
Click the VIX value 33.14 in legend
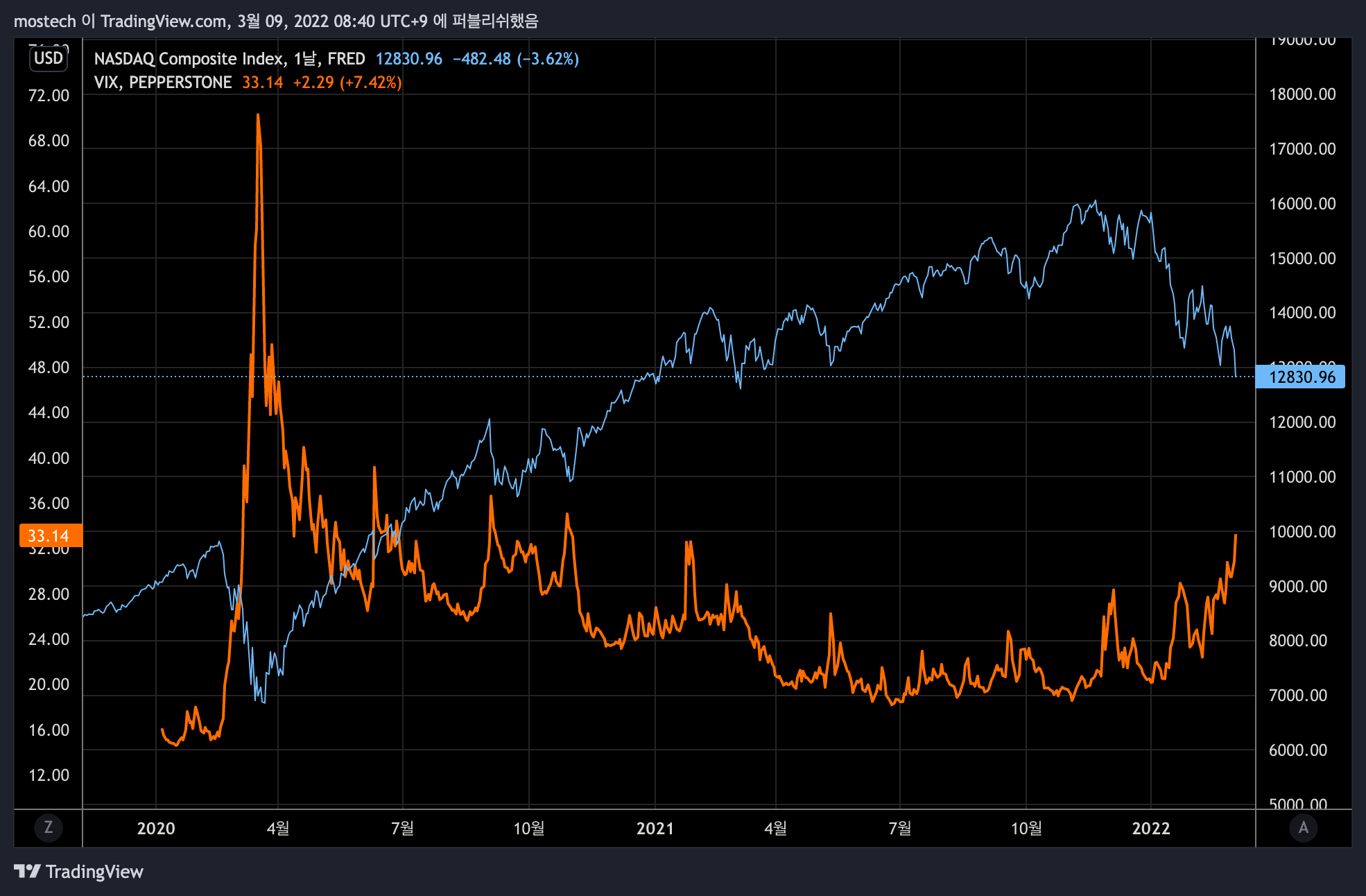tap(262, 83)
